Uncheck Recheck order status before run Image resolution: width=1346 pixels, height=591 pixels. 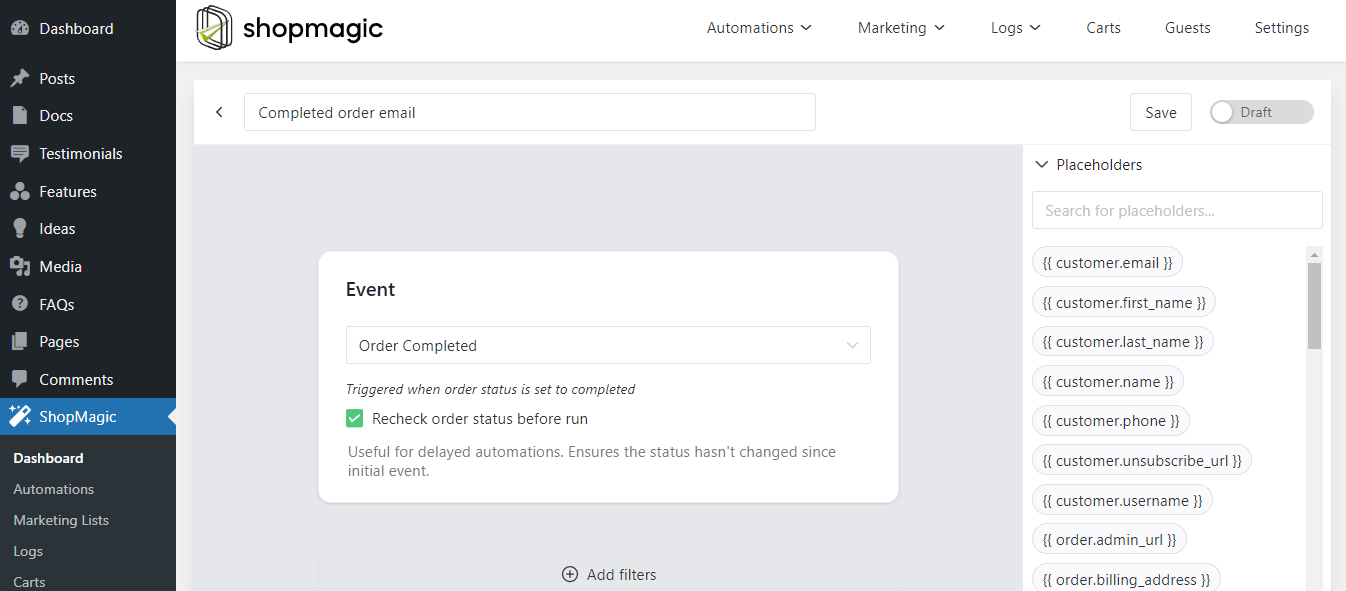(x=354, y=419)
